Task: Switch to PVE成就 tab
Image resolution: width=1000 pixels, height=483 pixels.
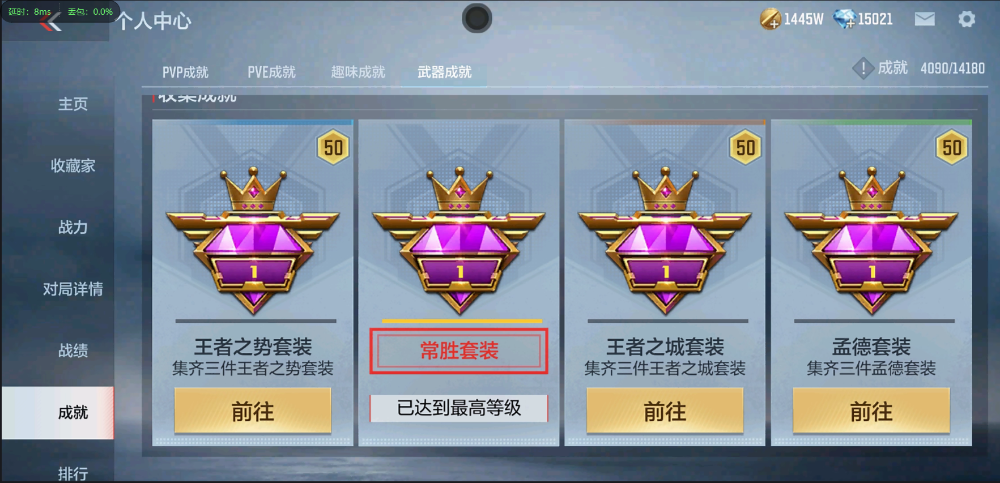Action: coord(272,72)
